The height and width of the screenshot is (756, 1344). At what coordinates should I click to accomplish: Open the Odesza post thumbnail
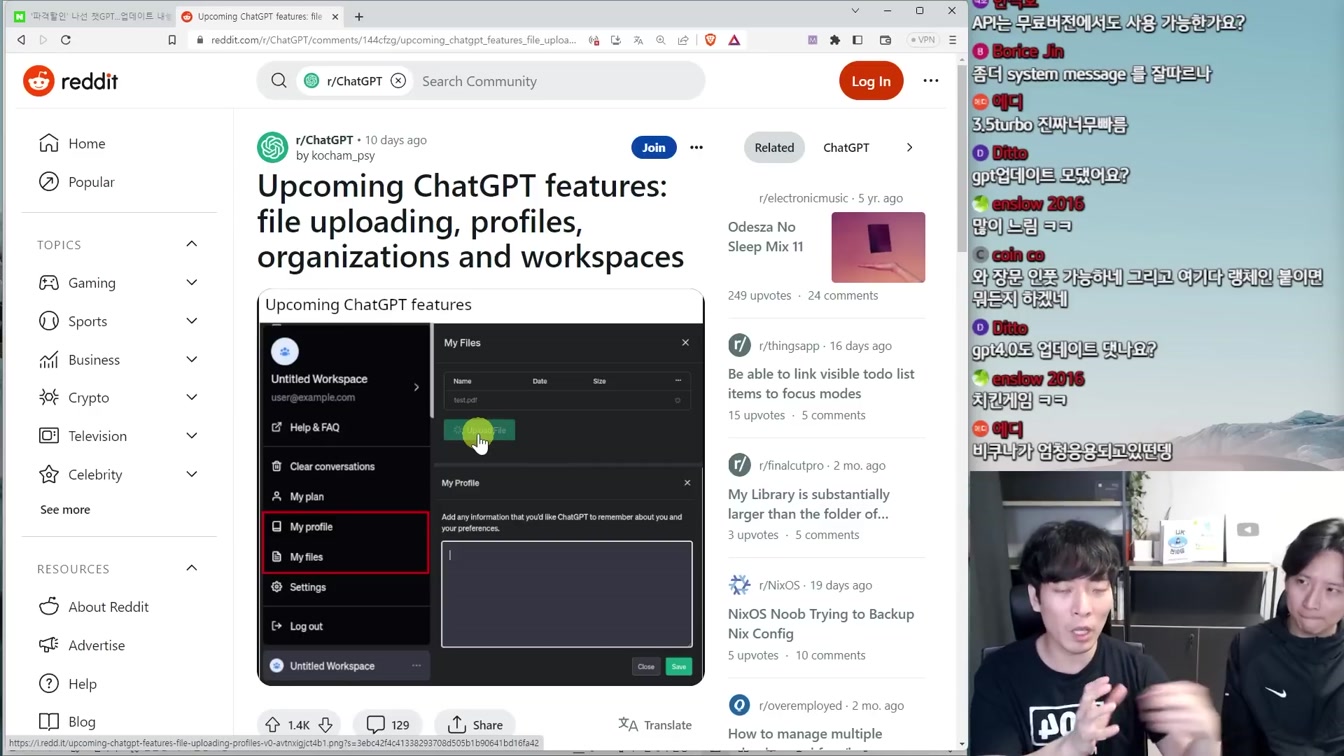pyautogui.click(x=878, y=247)
